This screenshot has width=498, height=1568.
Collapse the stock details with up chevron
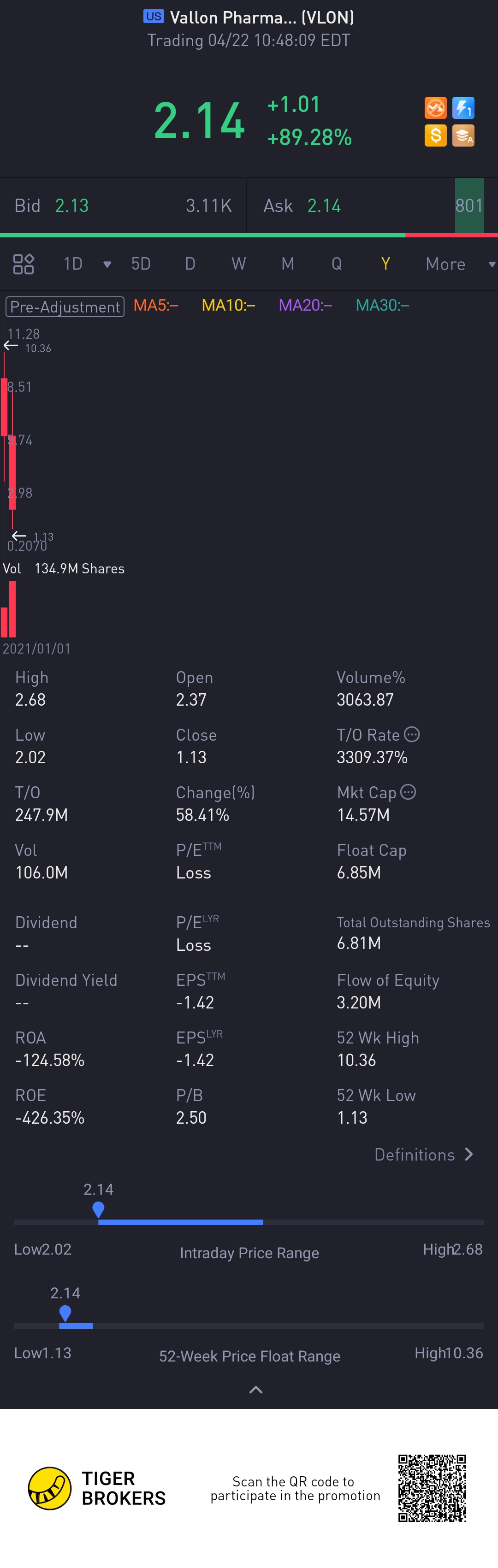(x=256, y=1389)
